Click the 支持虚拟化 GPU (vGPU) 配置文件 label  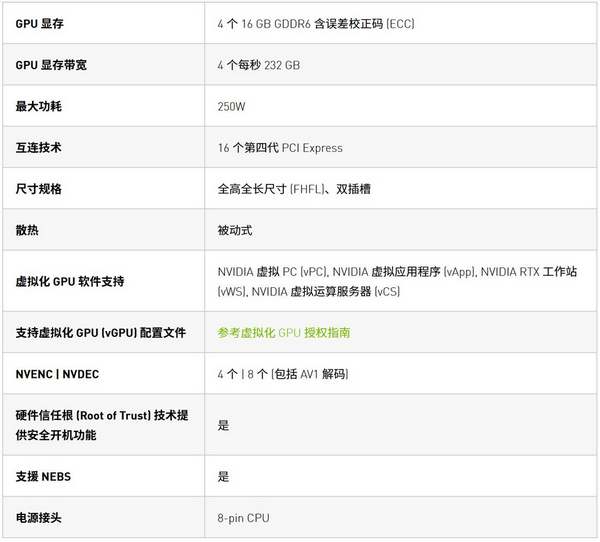[101, 332]
